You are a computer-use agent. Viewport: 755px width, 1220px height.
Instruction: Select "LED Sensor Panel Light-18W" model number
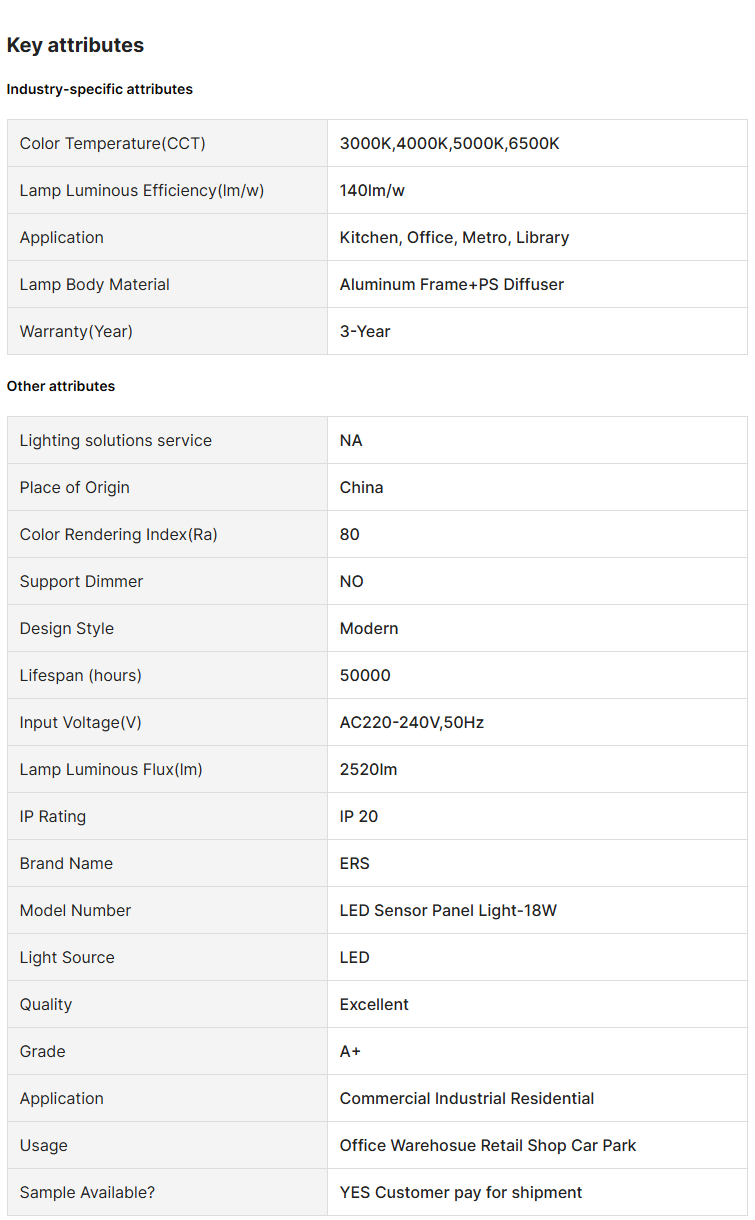(x=448, y=910)
